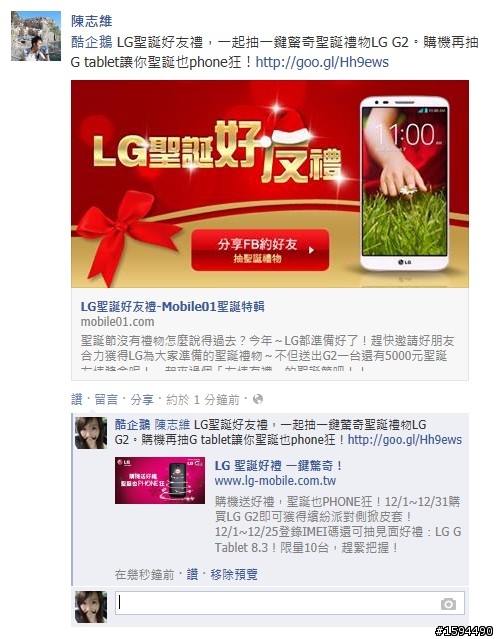Click 留言 under the main post
The width and height of the screenshot is (499, 639).
coord(106,399)
